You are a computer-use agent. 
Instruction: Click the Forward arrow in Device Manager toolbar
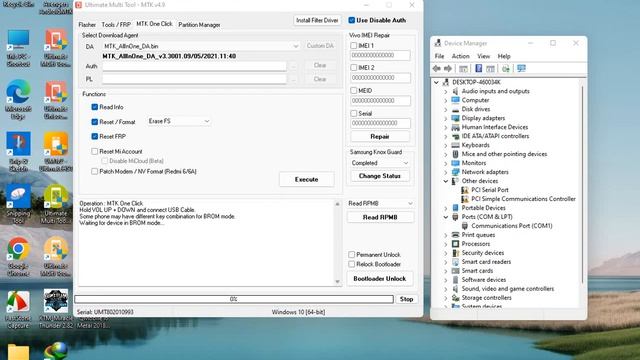coord(448,69)
